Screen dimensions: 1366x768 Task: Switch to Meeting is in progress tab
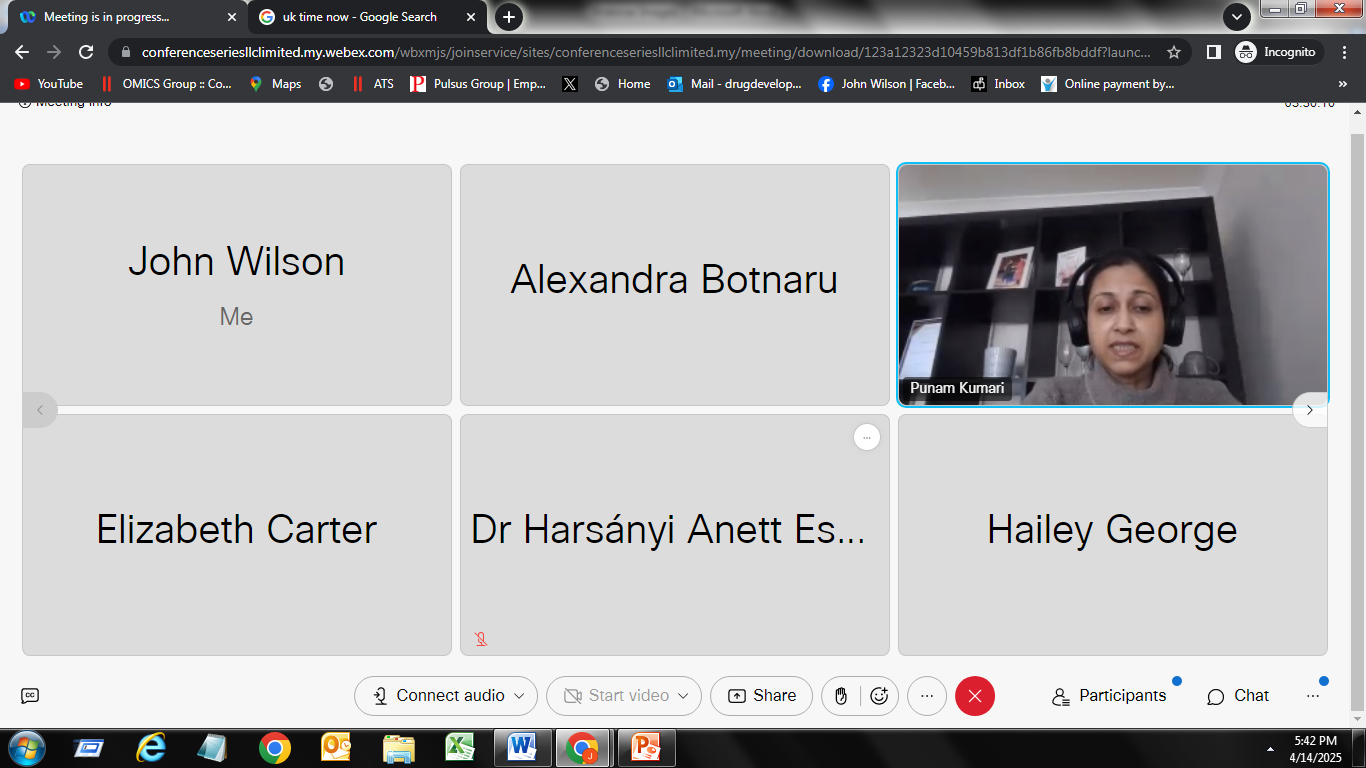(125, 17)
